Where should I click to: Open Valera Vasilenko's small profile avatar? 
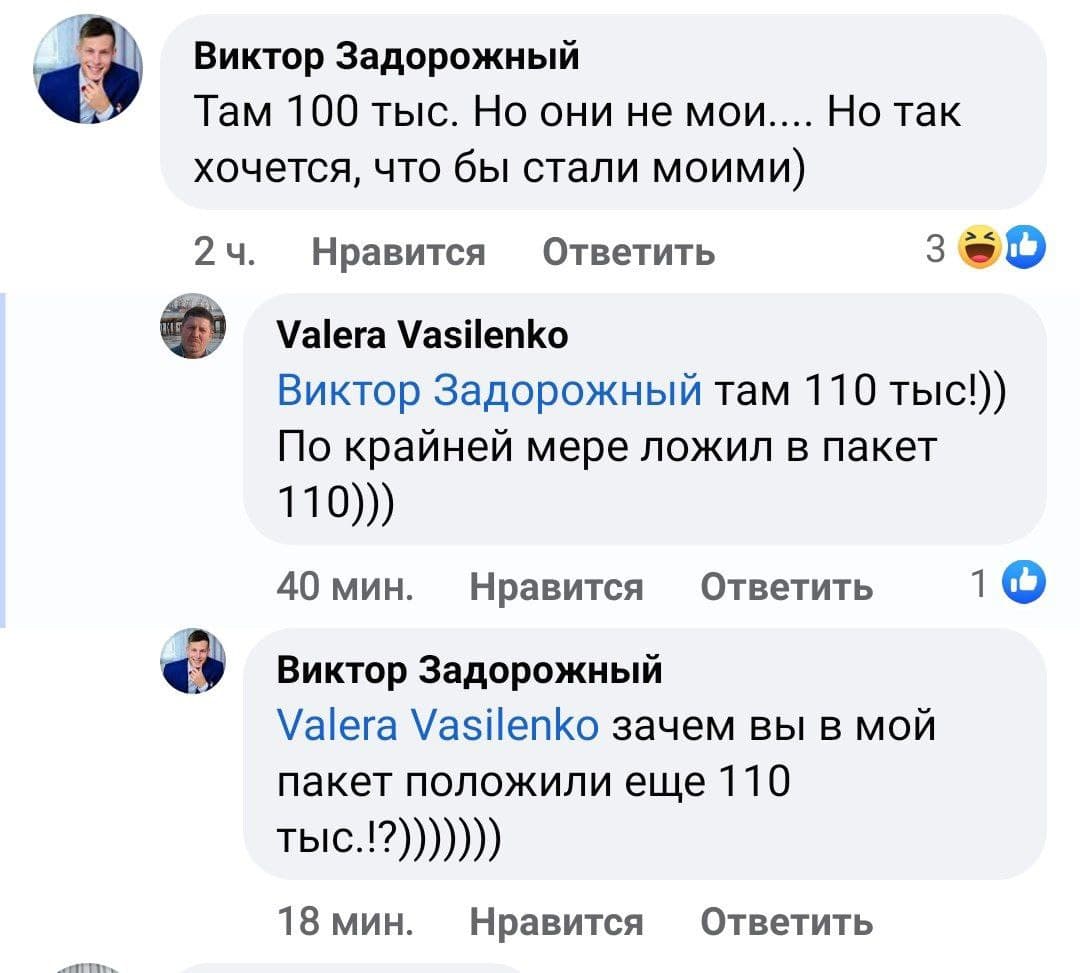click(193, 326)
